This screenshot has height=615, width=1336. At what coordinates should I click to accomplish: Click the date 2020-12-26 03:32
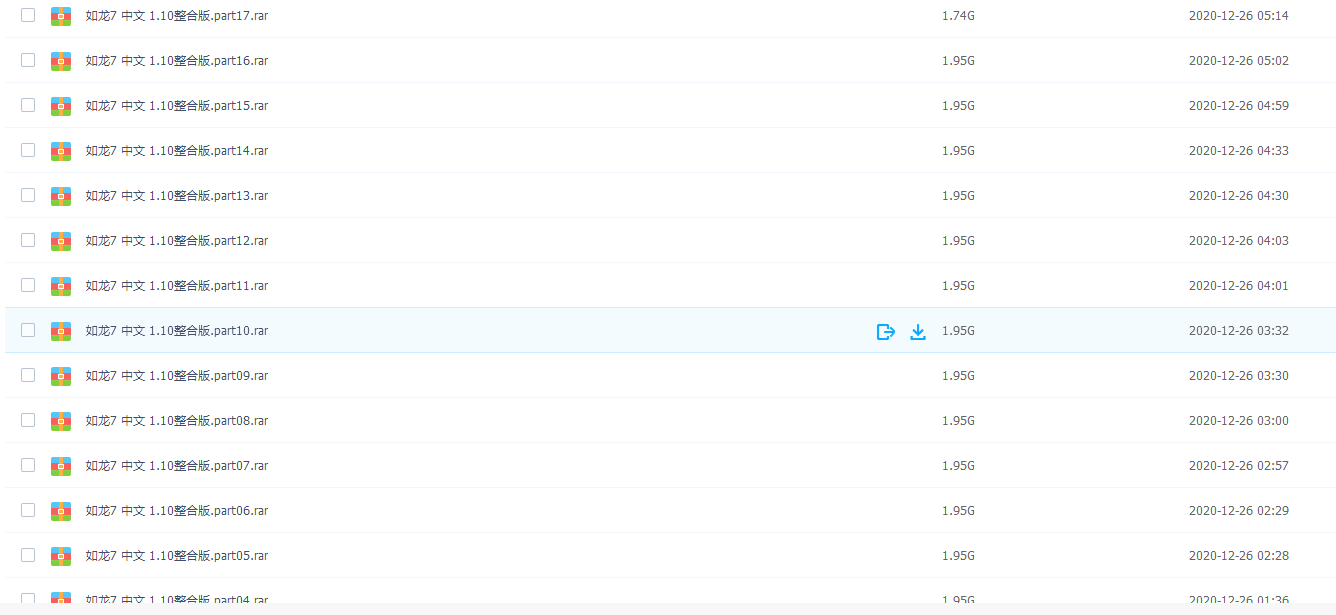point(1238,331)
